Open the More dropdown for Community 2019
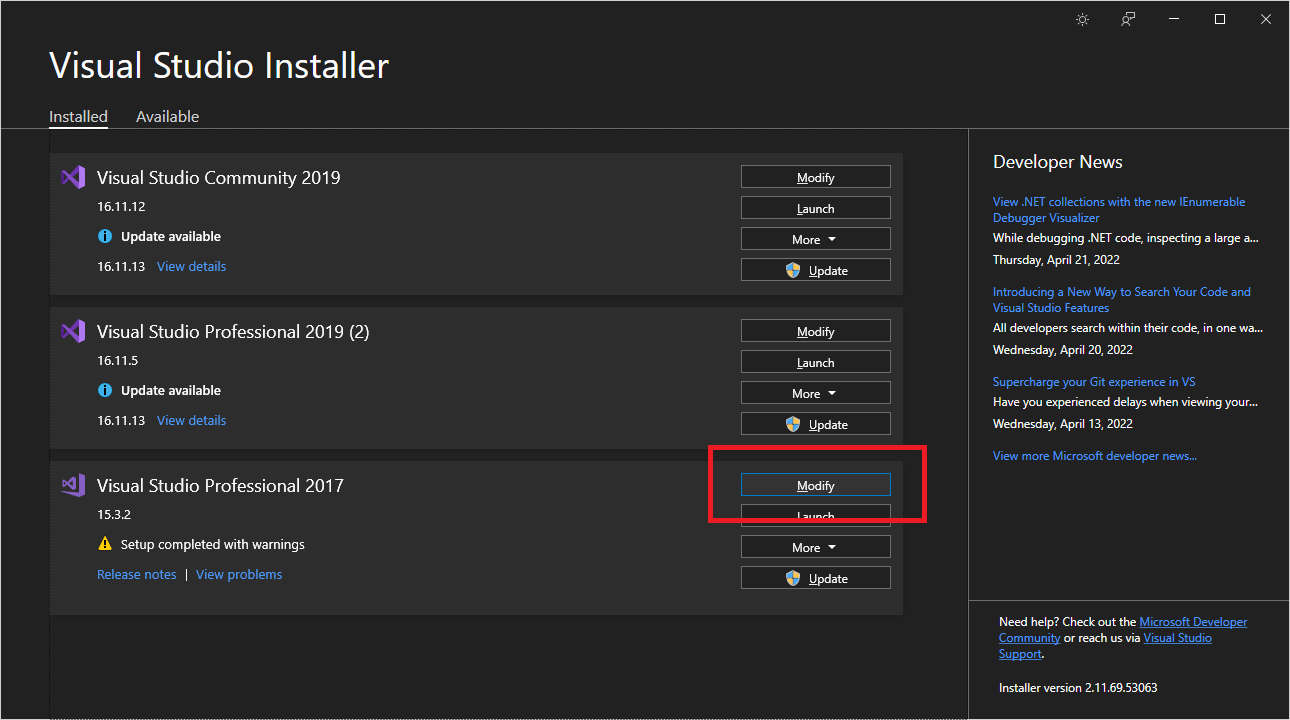This screenshot has width=1290, height=720. point(815,238)
